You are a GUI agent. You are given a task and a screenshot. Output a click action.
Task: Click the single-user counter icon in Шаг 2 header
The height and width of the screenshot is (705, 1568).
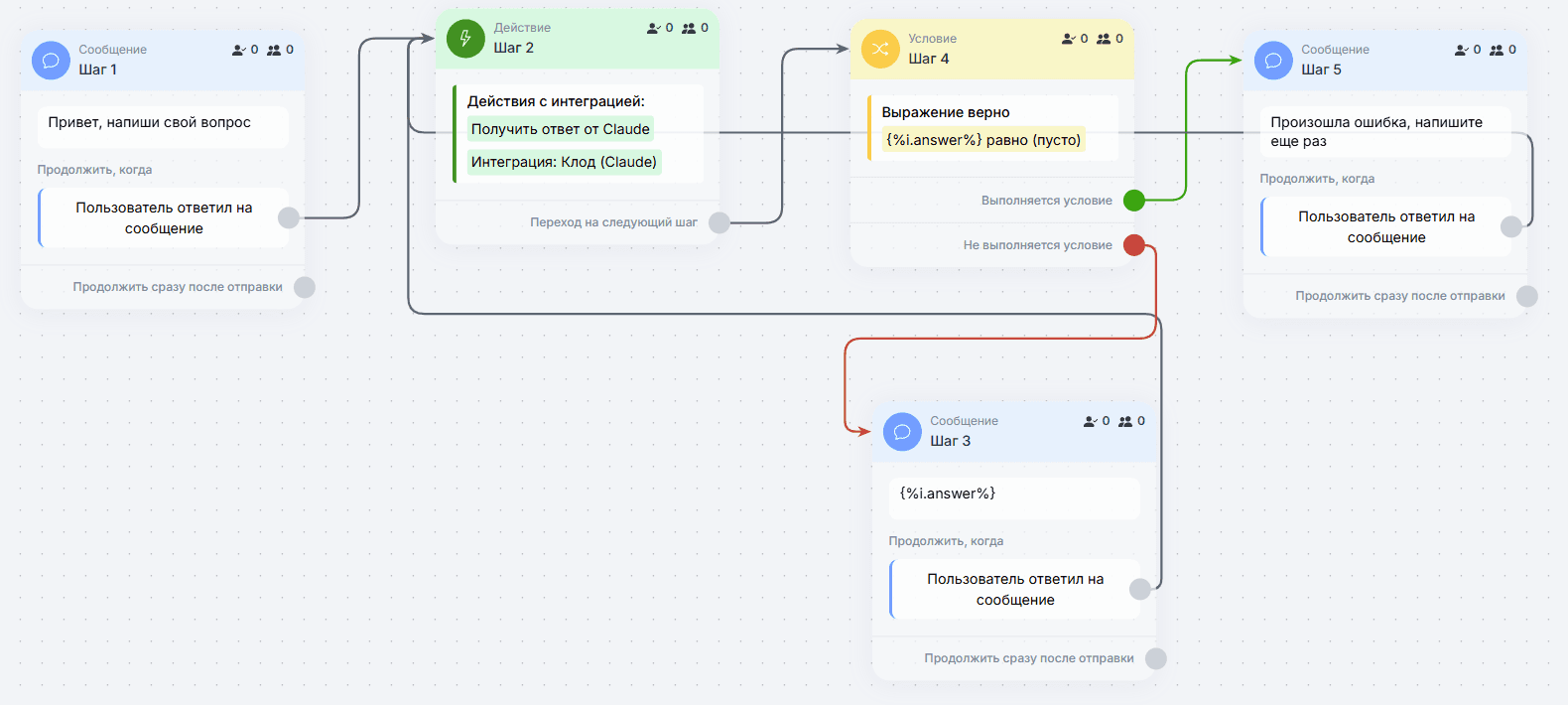(x=653, y=28)
